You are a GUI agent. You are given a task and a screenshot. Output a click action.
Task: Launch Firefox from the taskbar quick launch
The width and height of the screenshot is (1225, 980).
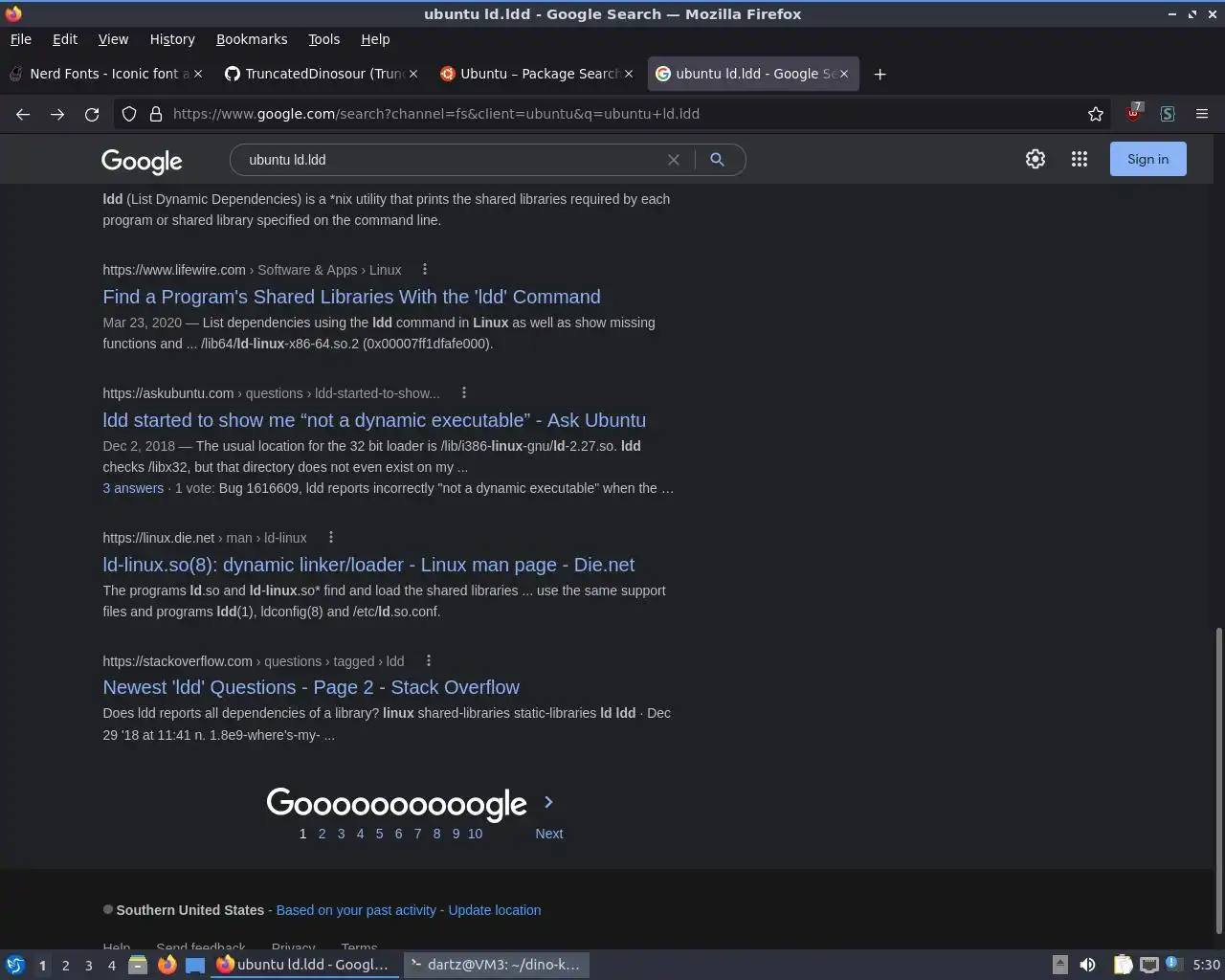[x=167, y=965]
